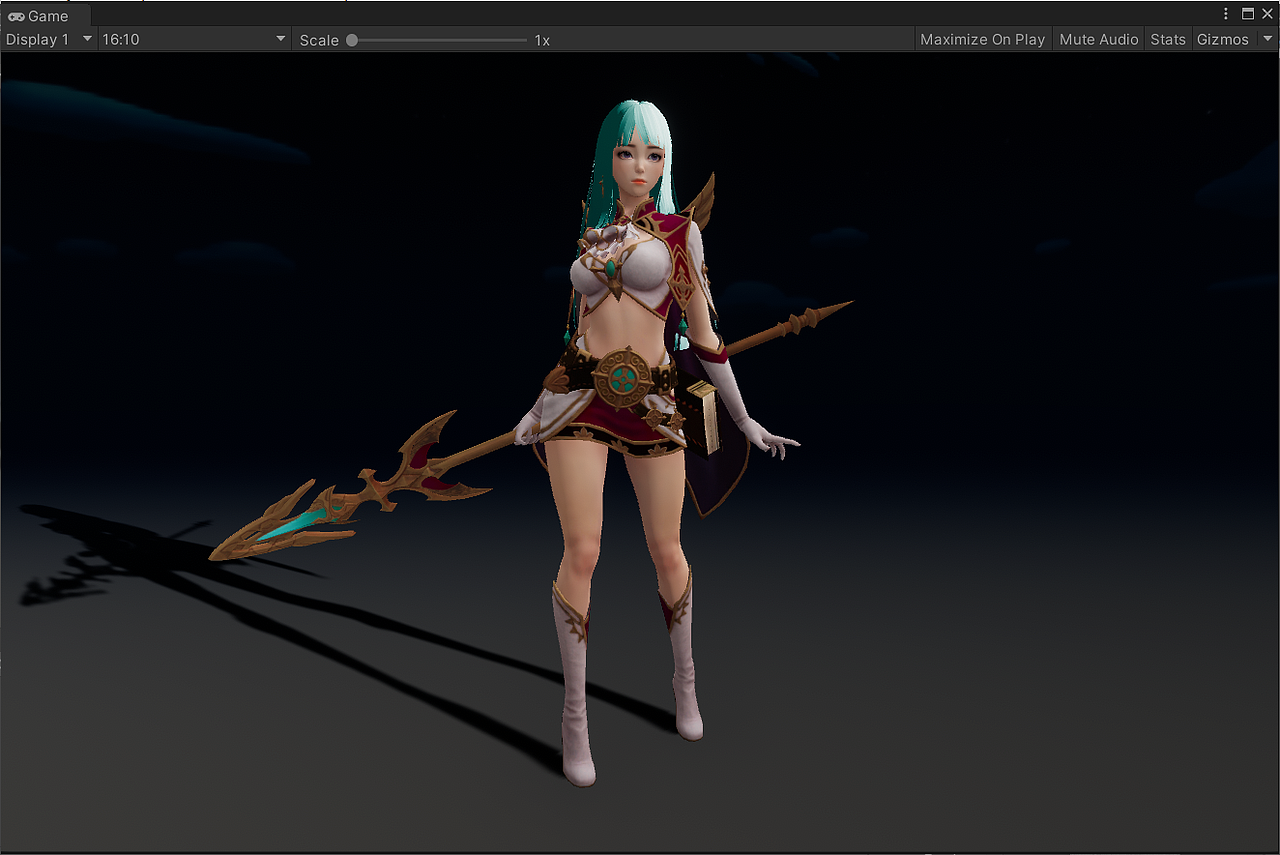Click the 1x scale value label
Screen dimensions: 1280x855
click(x=541, y=40)
